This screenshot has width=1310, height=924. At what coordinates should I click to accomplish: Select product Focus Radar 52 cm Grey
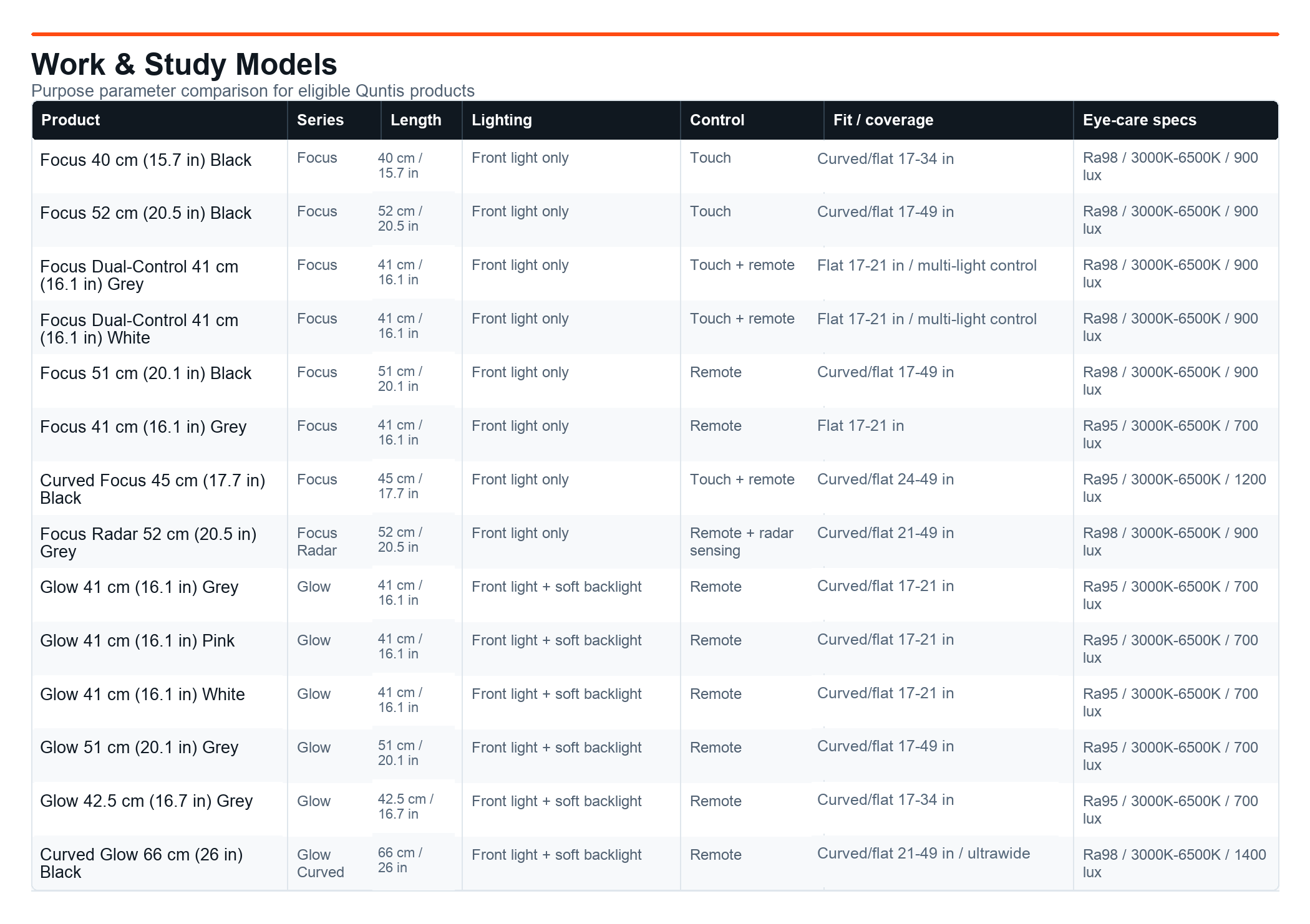point(148,543)
